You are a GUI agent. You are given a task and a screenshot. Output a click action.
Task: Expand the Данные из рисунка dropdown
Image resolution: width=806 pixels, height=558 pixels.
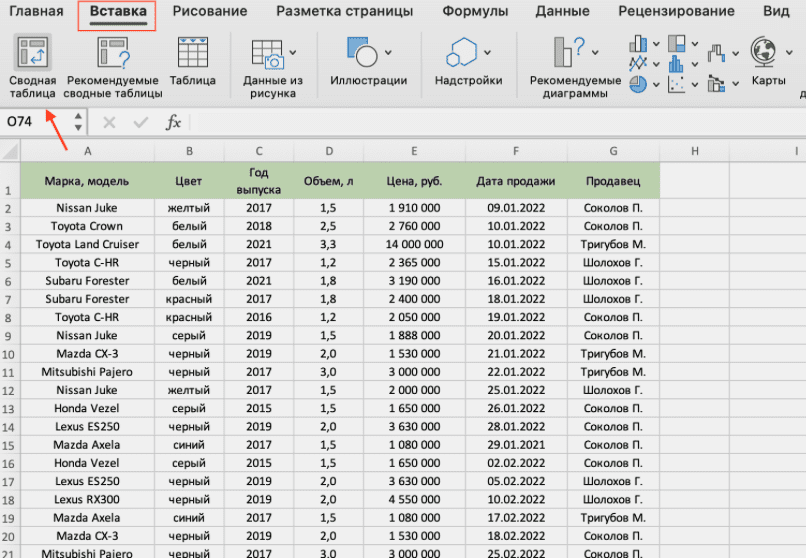point(292,52)
